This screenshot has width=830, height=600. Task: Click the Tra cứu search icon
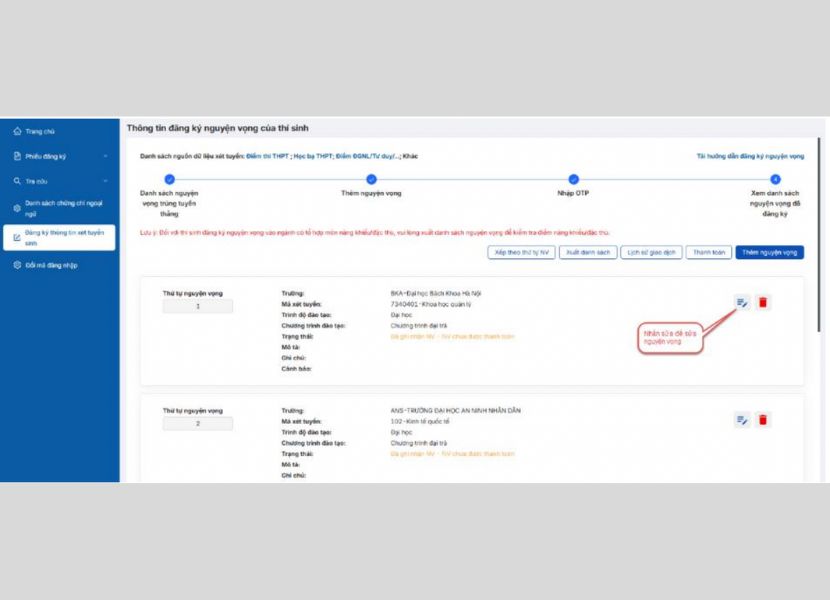coord(17,181)
